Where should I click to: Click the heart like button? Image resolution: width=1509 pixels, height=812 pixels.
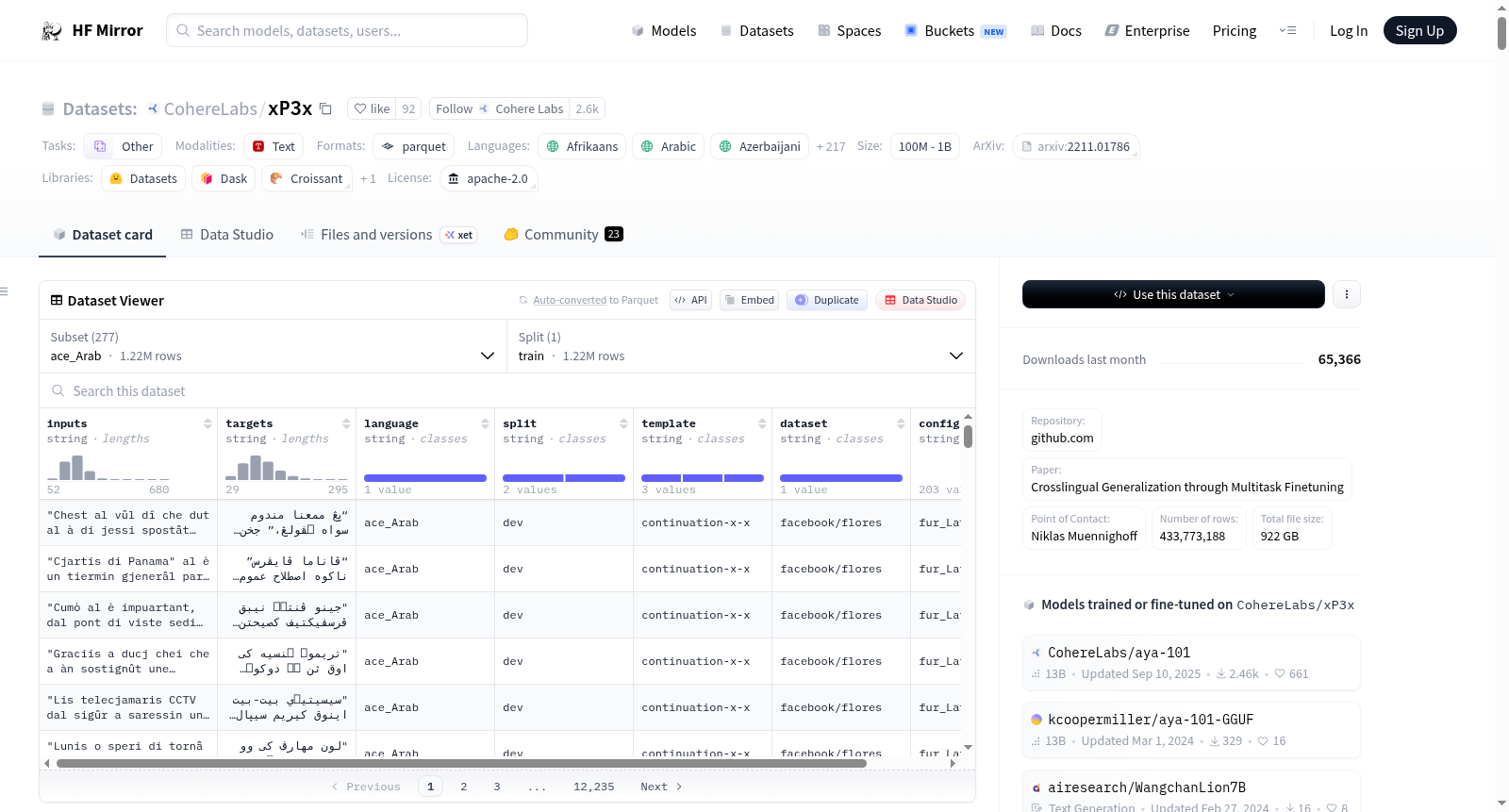pyautogui.click(x=372, y=108)
